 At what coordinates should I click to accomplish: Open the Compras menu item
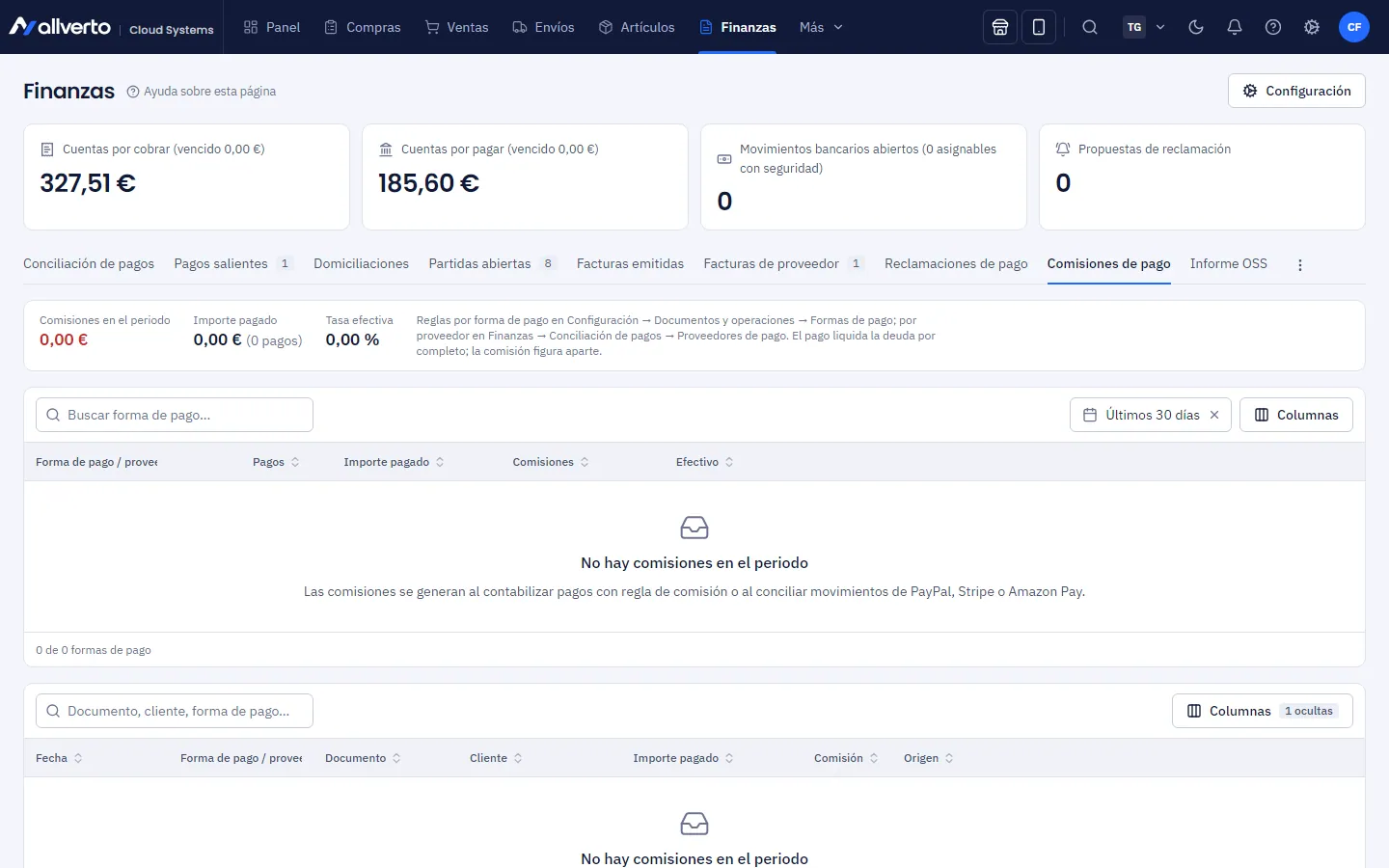[363, 27]
